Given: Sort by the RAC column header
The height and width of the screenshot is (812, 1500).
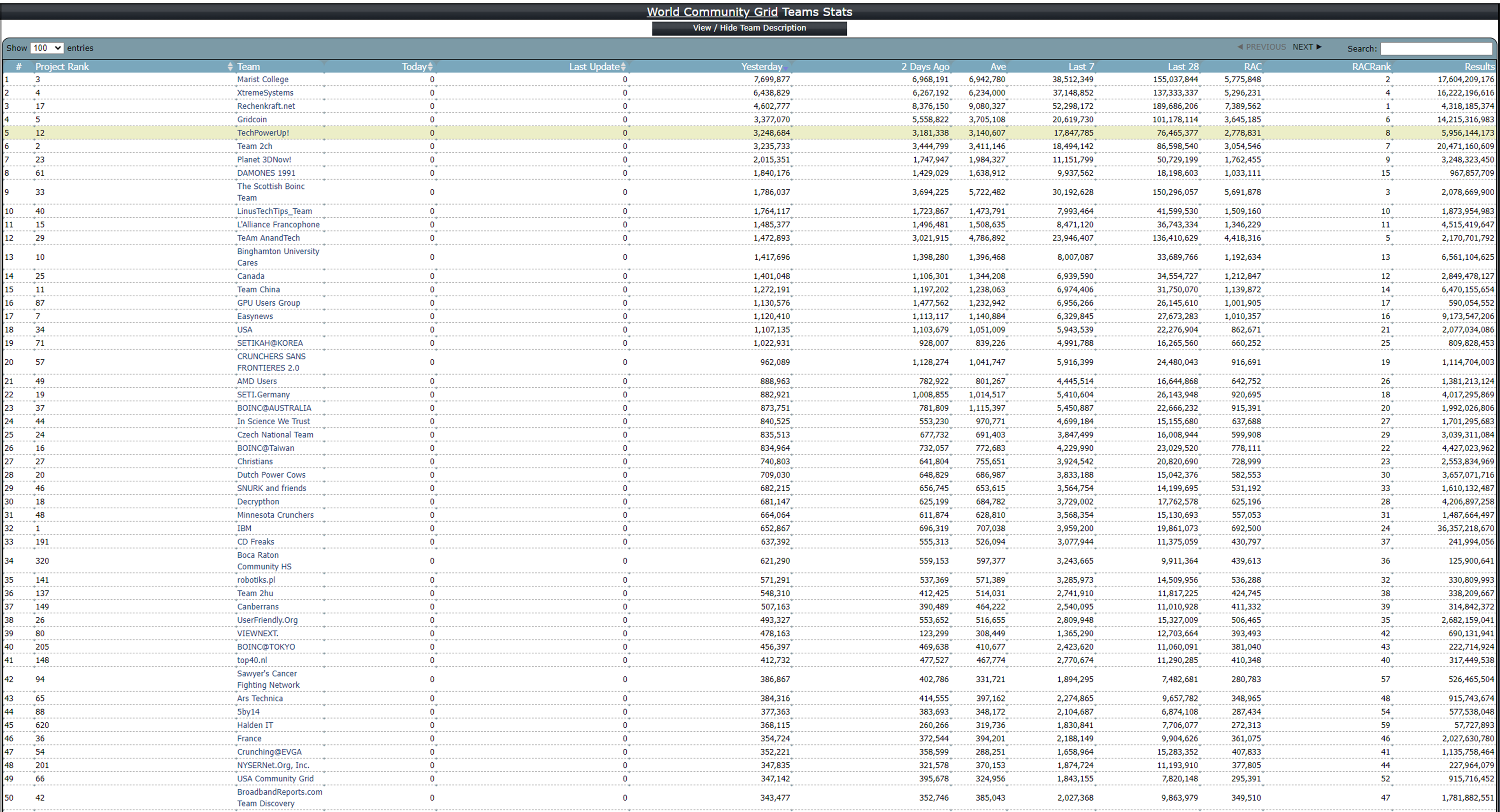Looking at the screenshot, I should pyautogui.click(x=1253, y=66).
